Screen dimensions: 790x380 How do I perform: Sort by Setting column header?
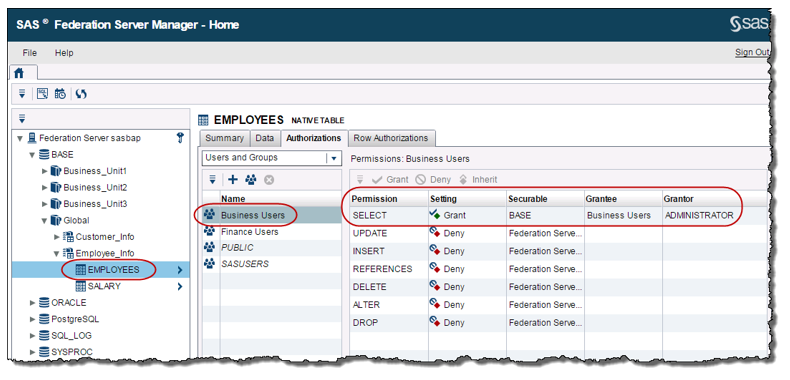pyautogui.click(x=467, y=199)
